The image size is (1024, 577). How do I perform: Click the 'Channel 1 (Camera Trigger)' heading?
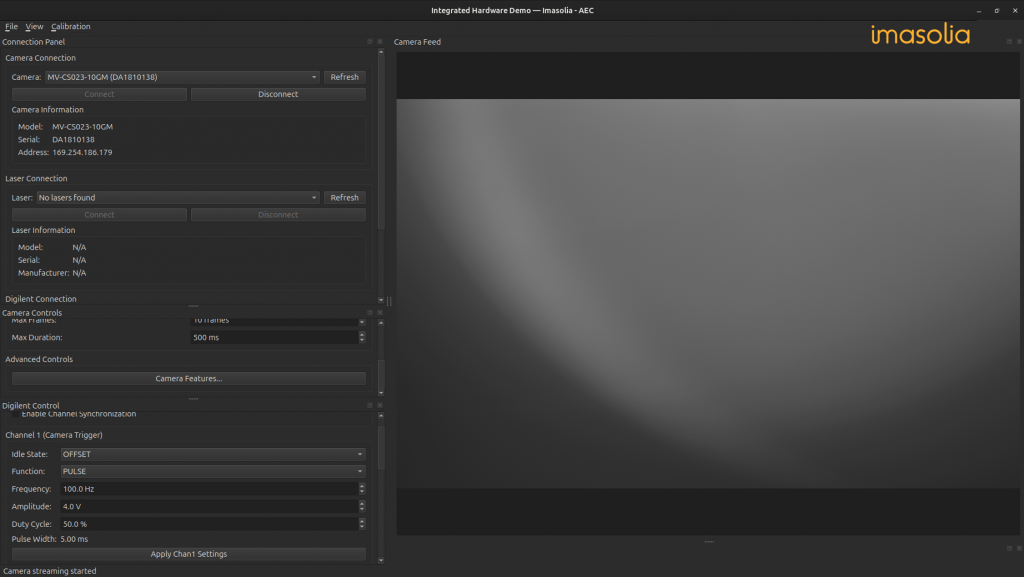pos(54,435)
